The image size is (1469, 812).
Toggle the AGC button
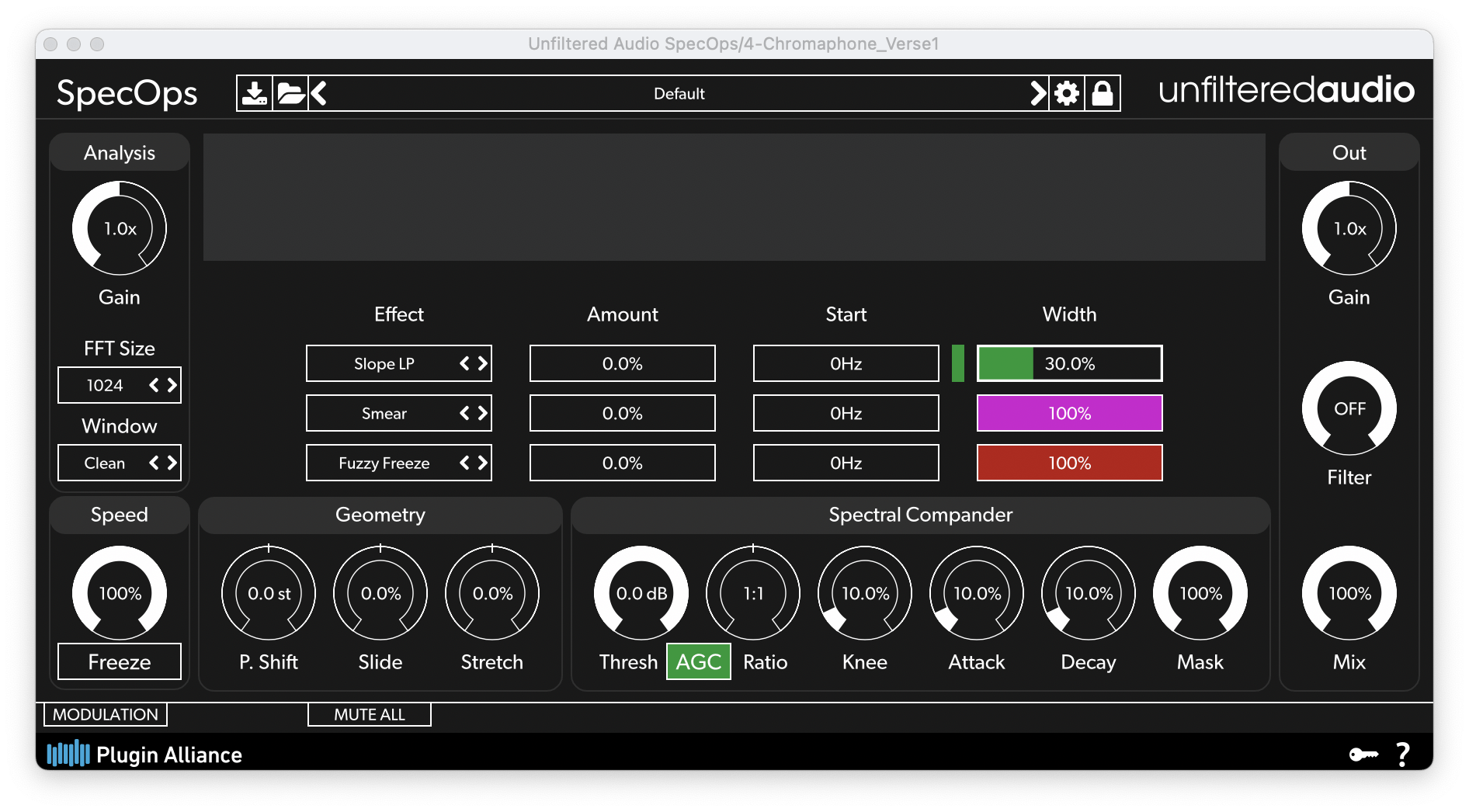point(699,661)
